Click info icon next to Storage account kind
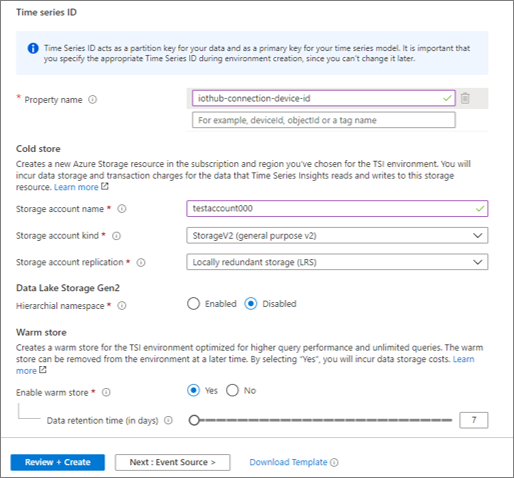 (x=116, y=236)
